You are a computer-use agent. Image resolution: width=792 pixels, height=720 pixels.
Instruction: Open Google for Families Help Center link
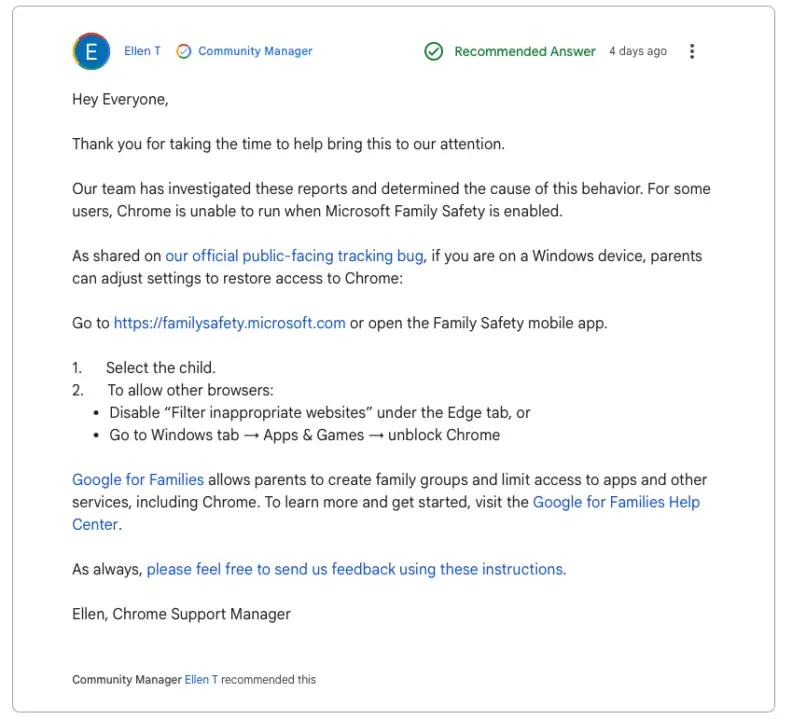click(x=386, y=513)
